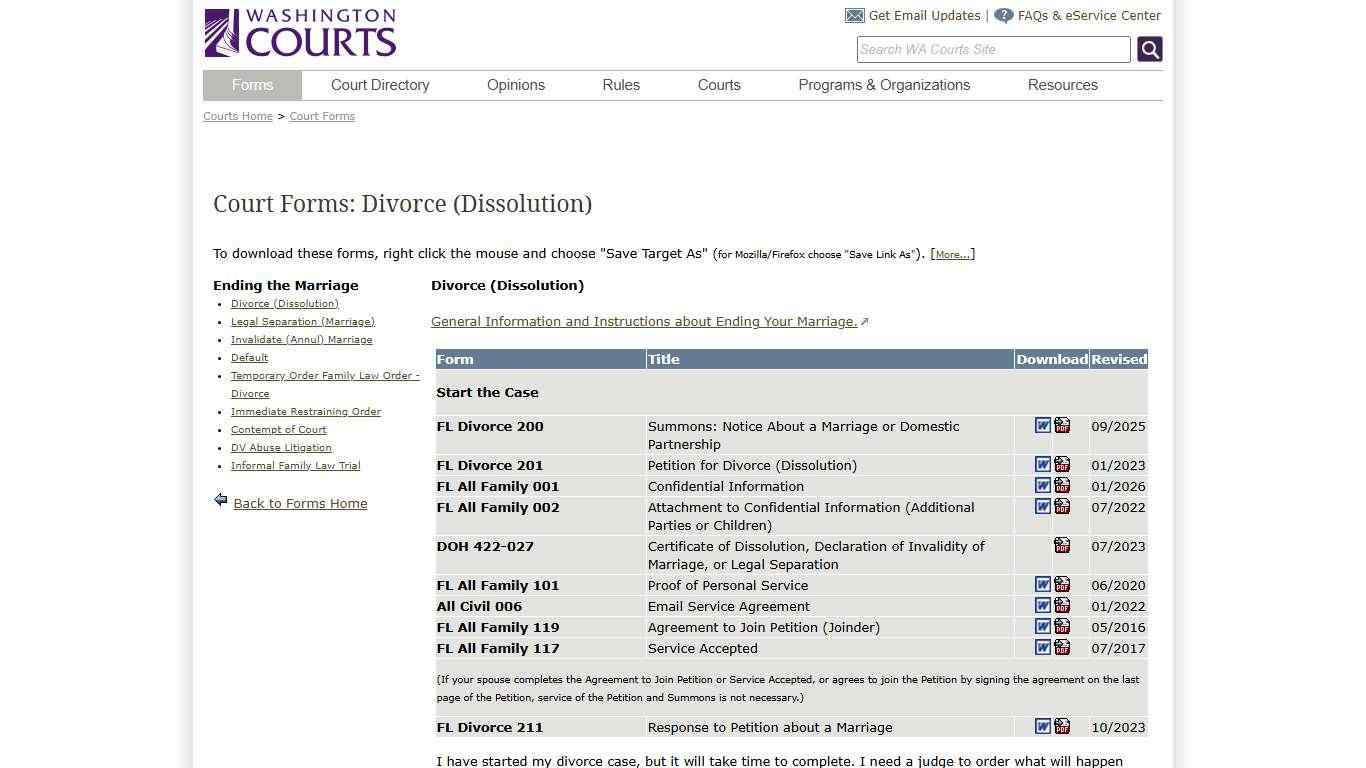
Task: Click the Courts Home breadcrumb link
Action: coord(237,116)
